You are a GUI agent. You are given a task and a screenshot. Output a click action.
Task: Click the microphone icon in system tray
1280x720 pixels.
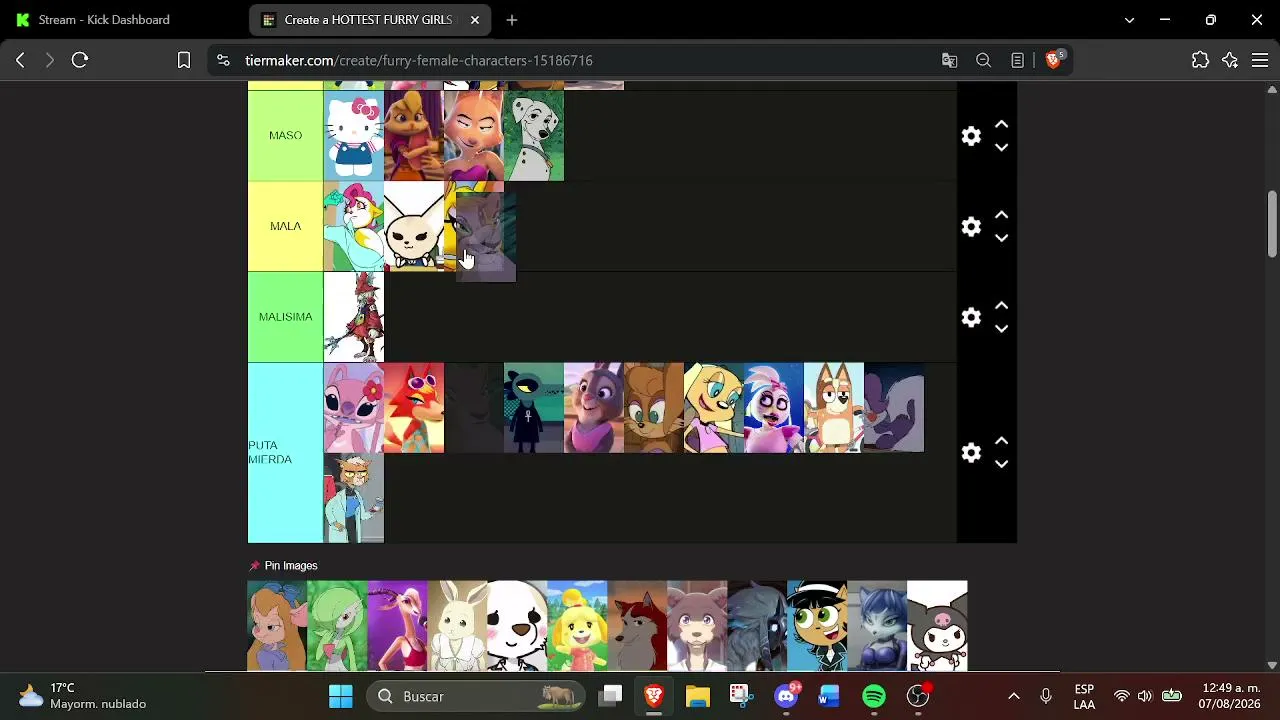(x=1046, y=696)
